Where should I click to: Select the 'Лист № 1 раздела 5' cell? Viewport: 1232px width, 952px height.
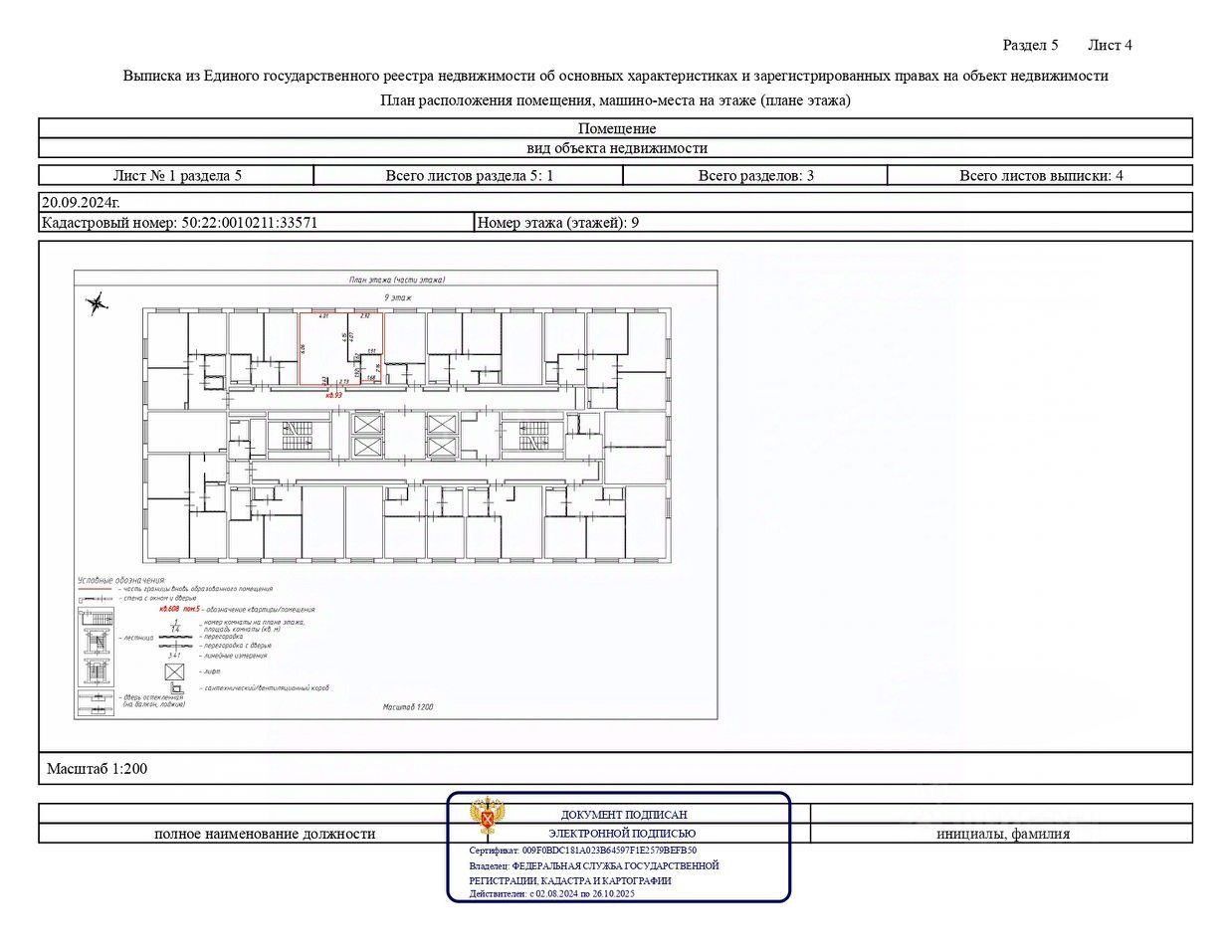pyautogui.click(x=176, y=176)
